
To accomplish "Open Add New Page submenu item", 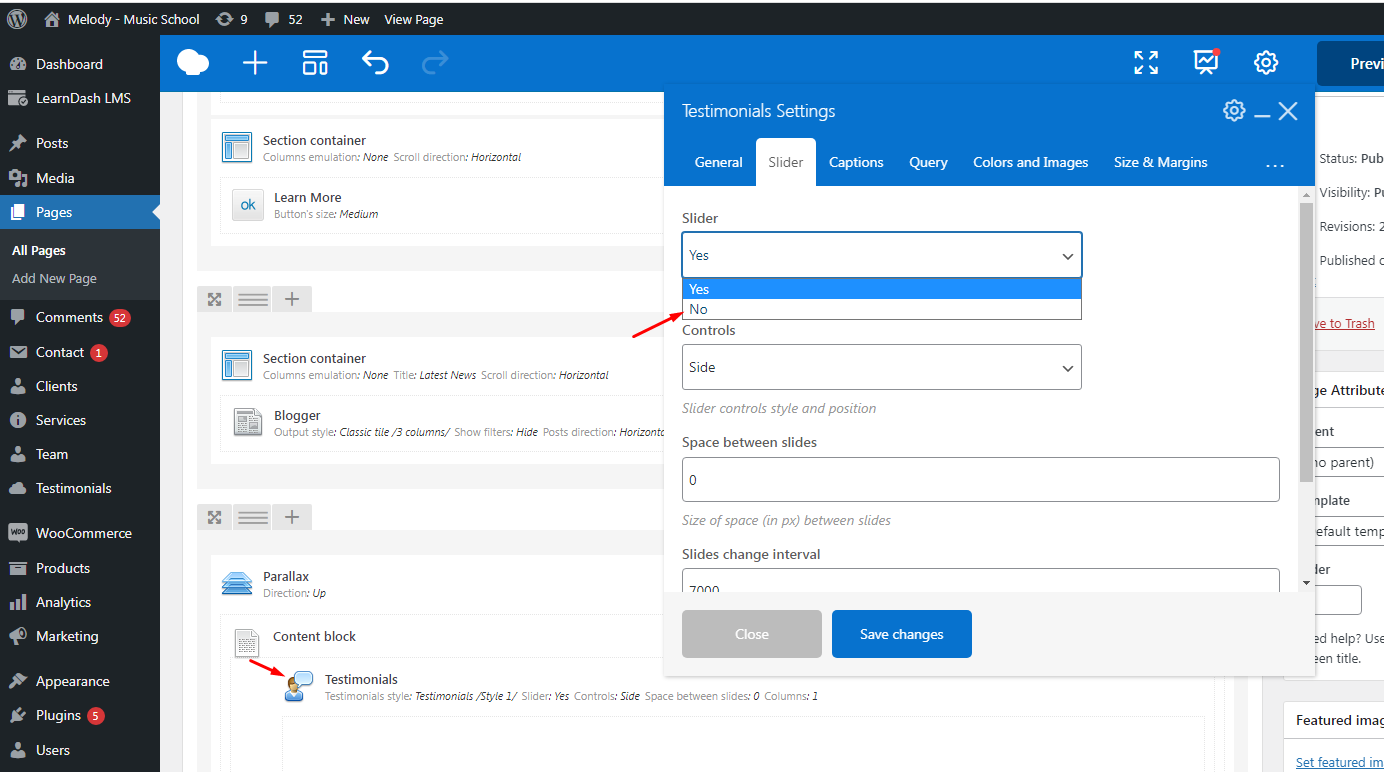I will coord(54,278).
